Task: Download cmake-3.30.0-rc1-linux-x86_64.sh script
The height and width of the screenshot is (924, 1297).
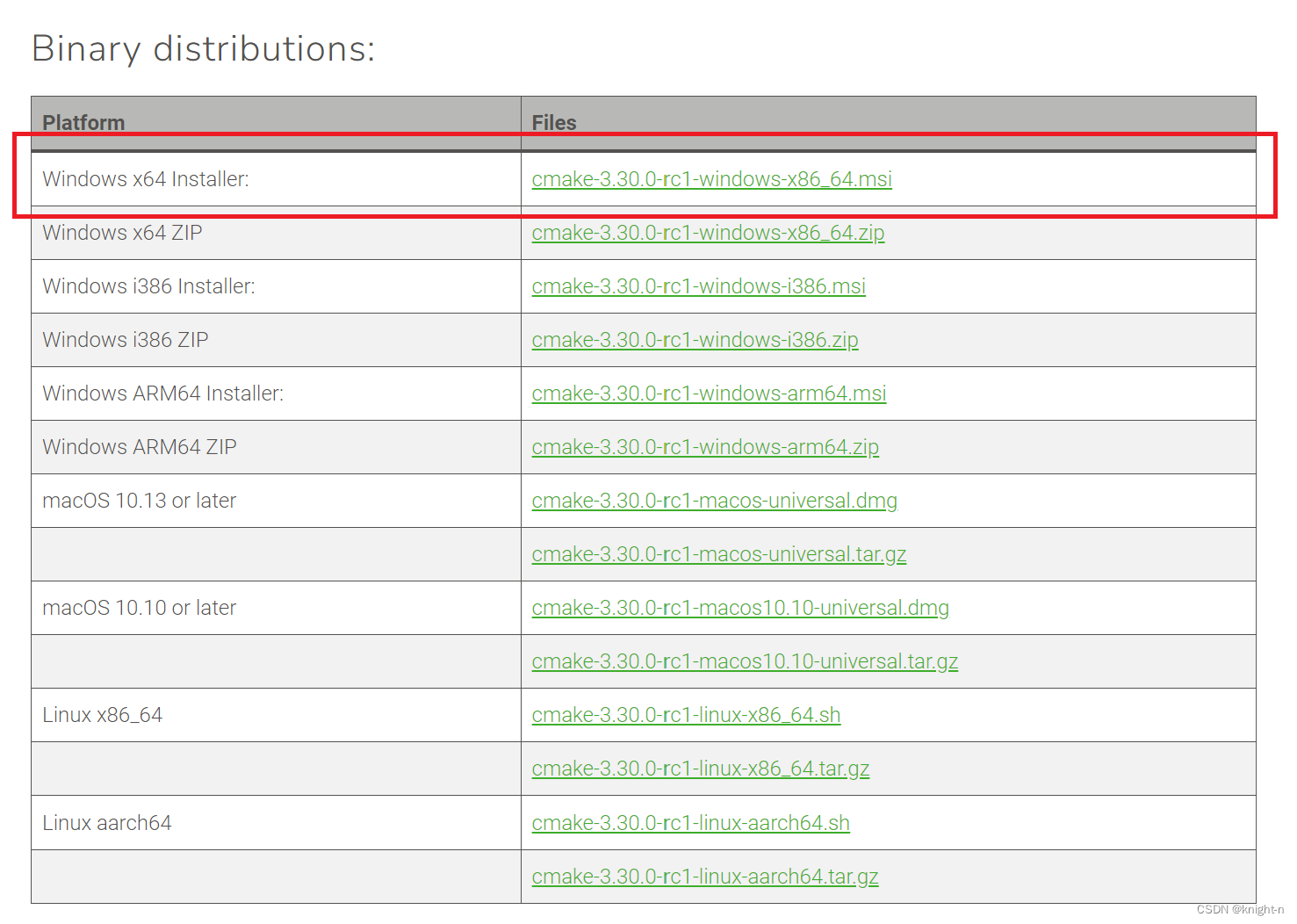Action: [x=686, y=715]
